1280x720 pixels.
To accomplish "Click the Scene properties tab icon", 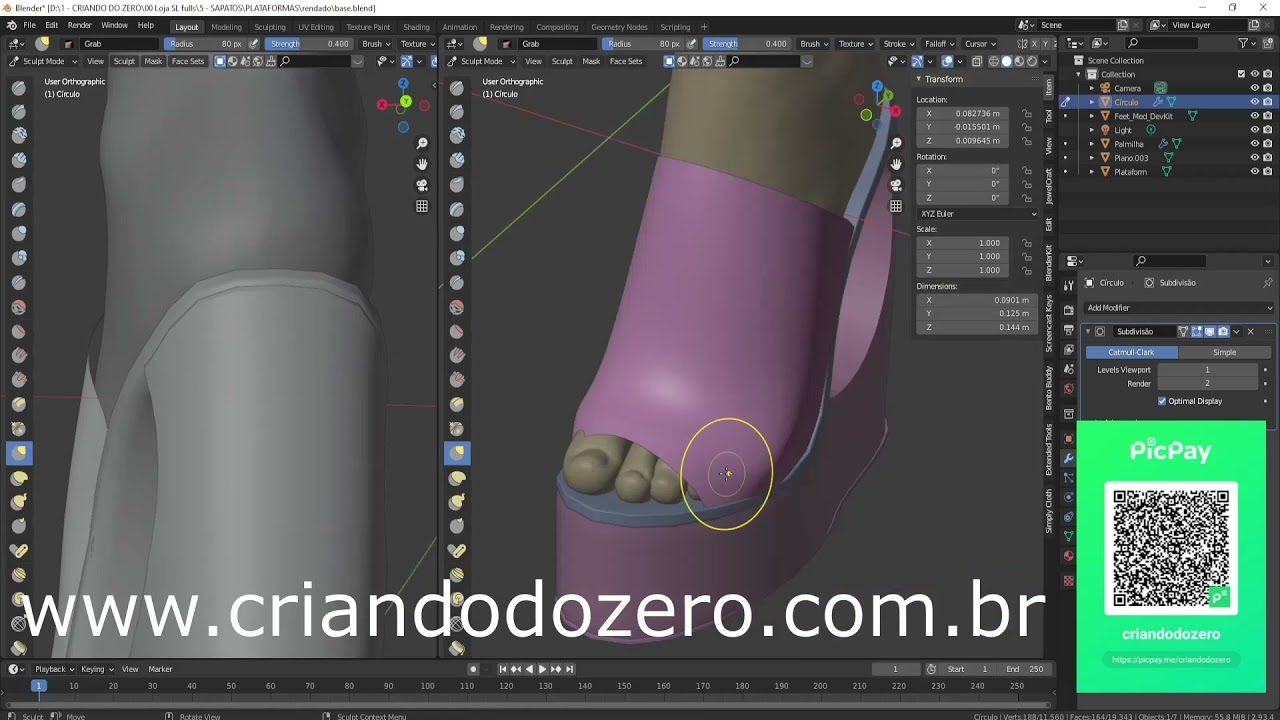I will pos(1069,371).
